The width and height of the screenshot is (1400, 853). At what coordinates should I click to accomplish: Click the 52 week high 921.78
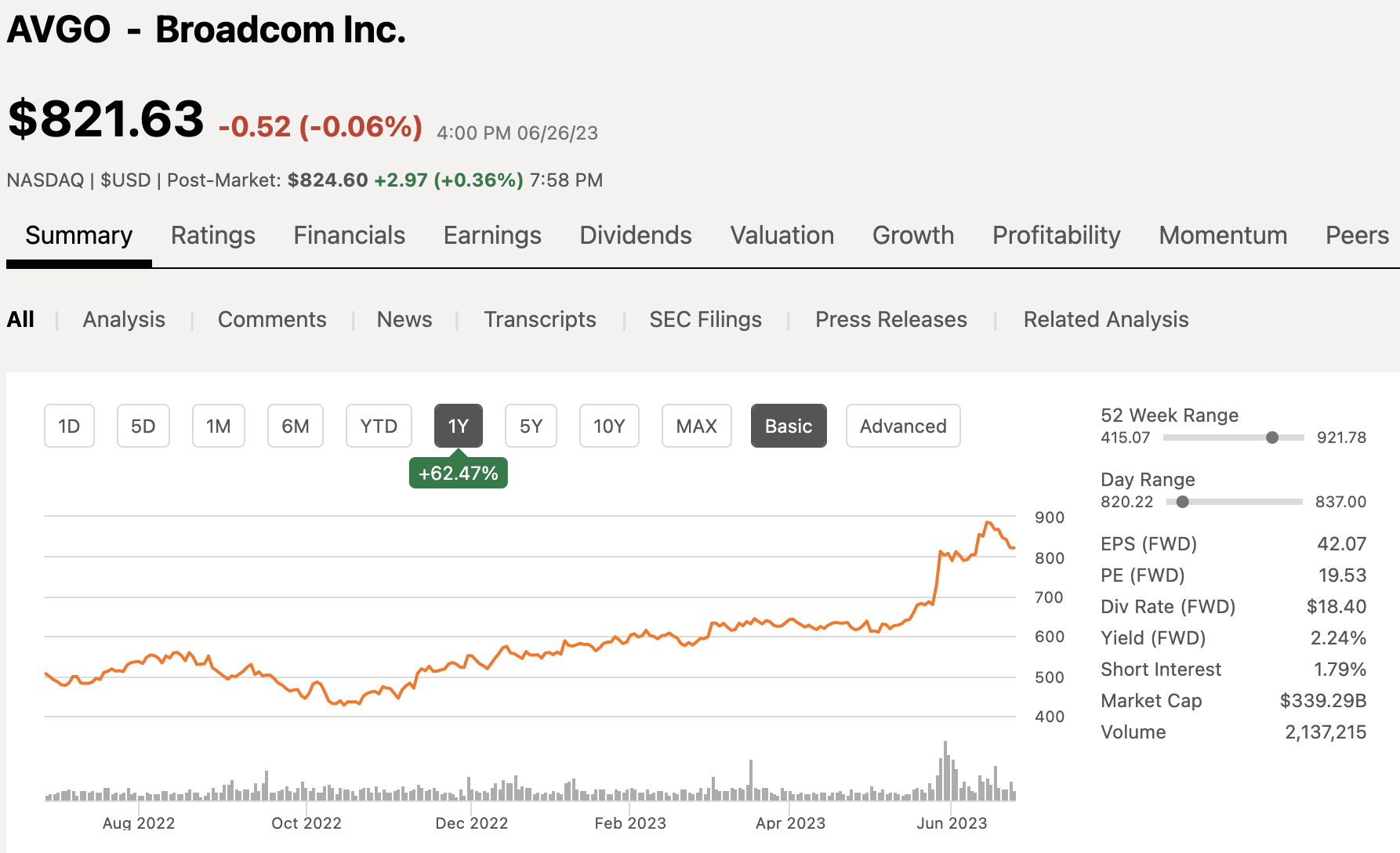pyautogui.click(x=1341, y=437)
